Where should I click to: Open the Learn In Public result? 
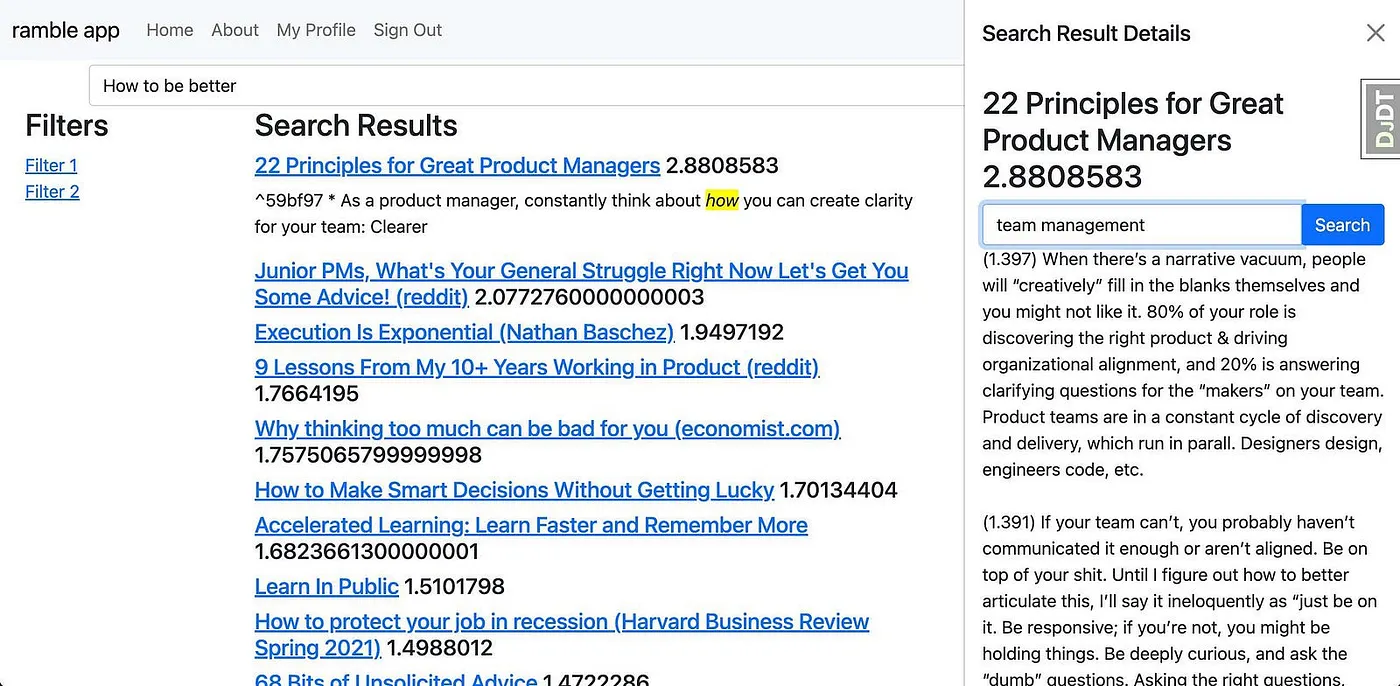326,586
